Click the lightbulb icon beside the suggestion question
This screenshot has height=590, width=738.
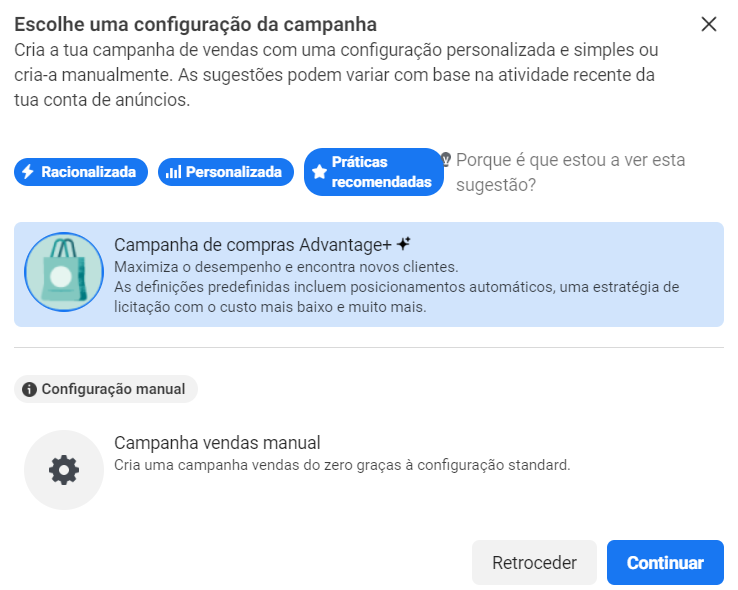coord(447,159)
